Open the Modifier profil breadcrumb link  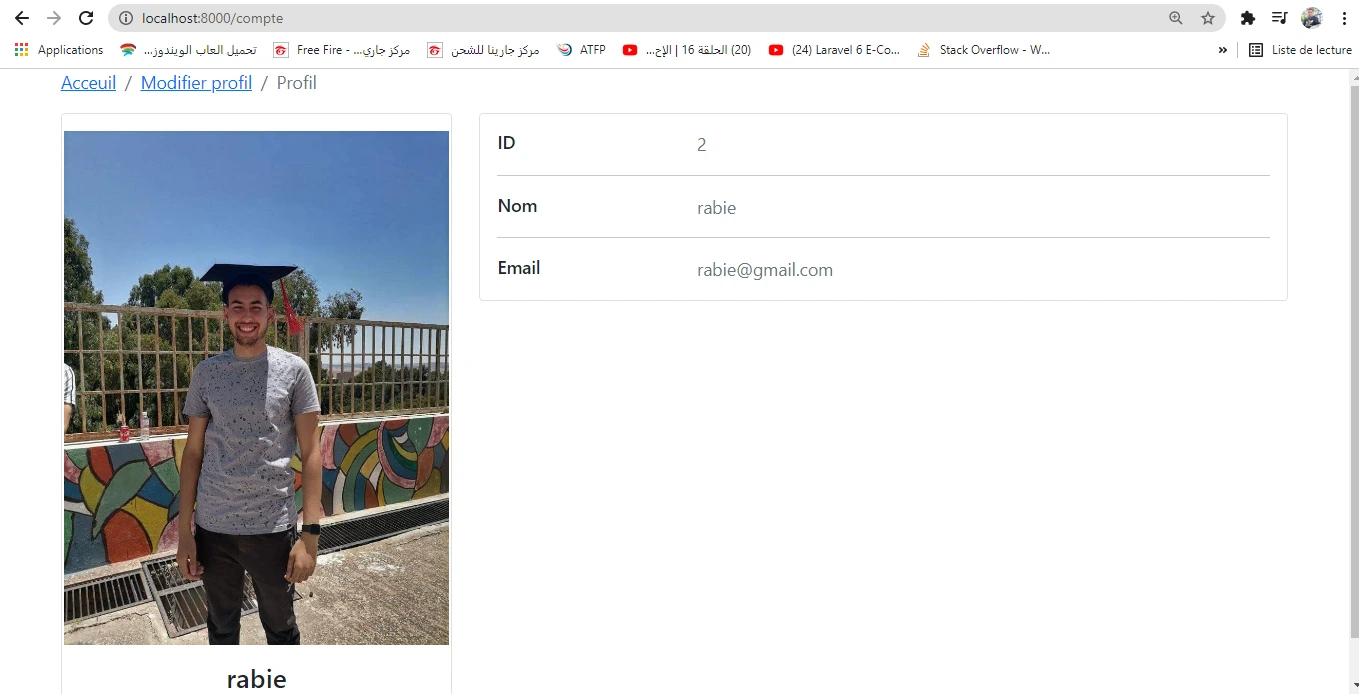(196, 83)
